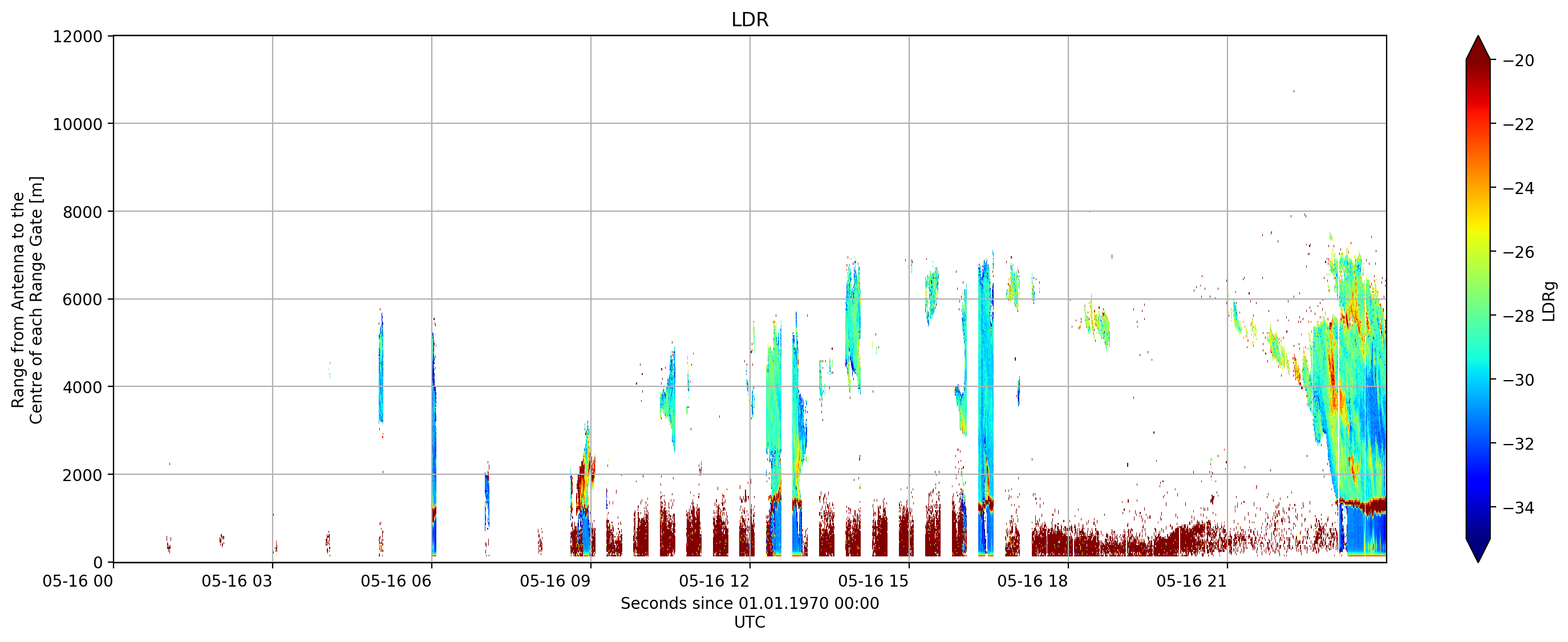1568x642 pixels.
Task: Click the dark red colorbar top arrow
Action: pyautogui.click(x=1478, y=49)
